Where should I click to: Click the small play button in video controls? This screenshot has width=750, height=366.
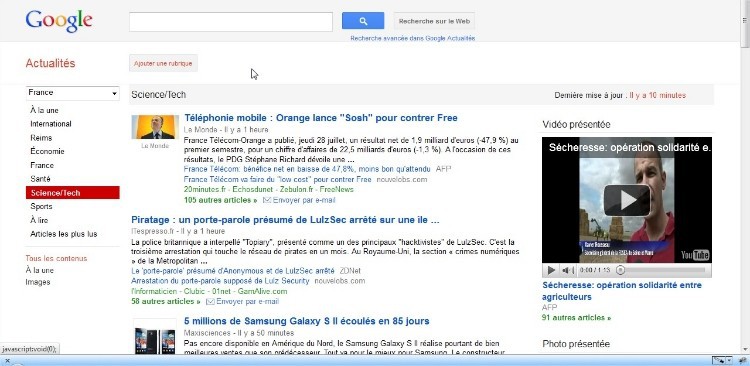(x=551, y=270)
